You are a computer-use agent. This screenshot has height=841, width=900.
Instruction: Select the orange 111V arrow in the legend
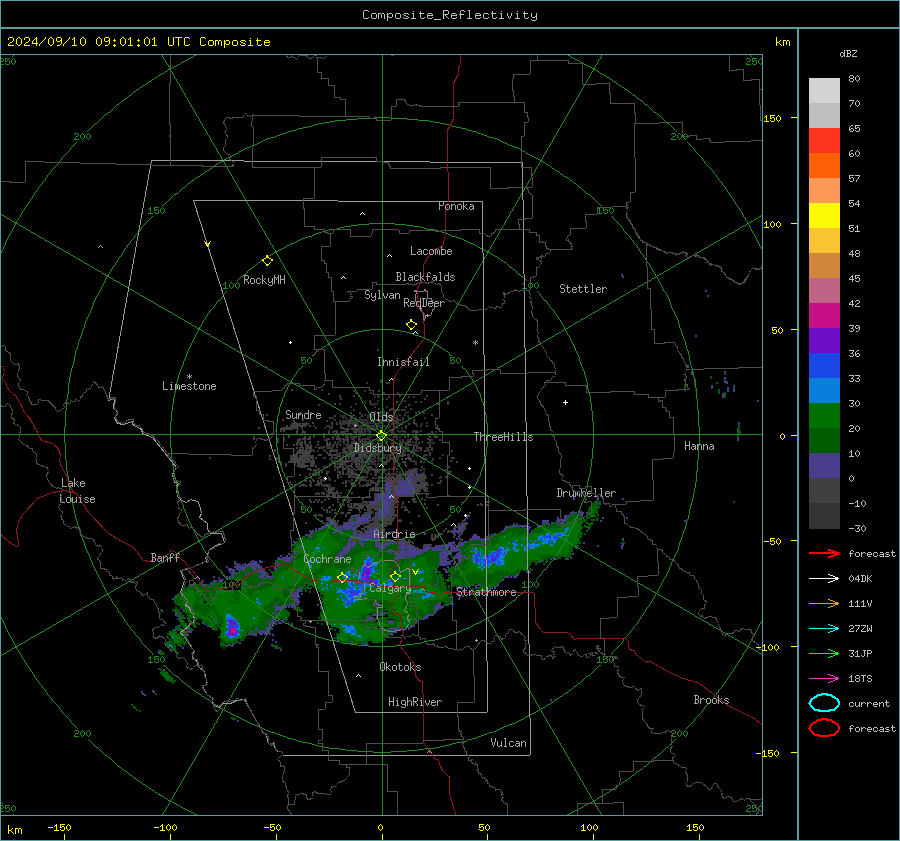click(x=824, y=603)
